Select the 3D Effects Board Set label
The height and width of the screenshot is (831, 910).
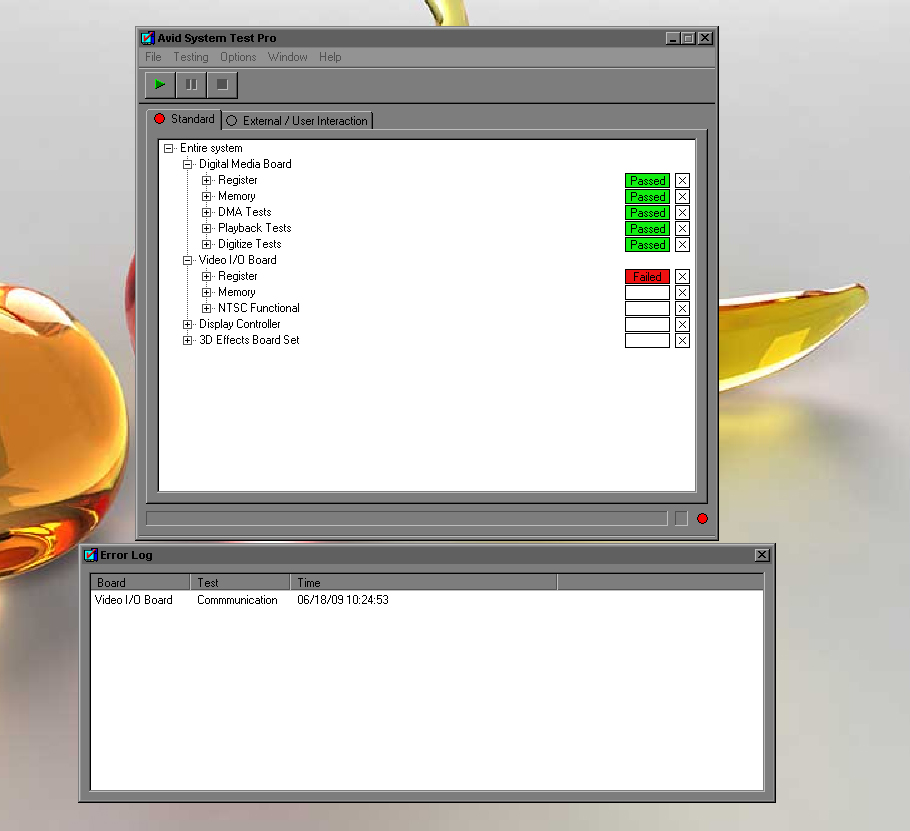coord(250,340)
